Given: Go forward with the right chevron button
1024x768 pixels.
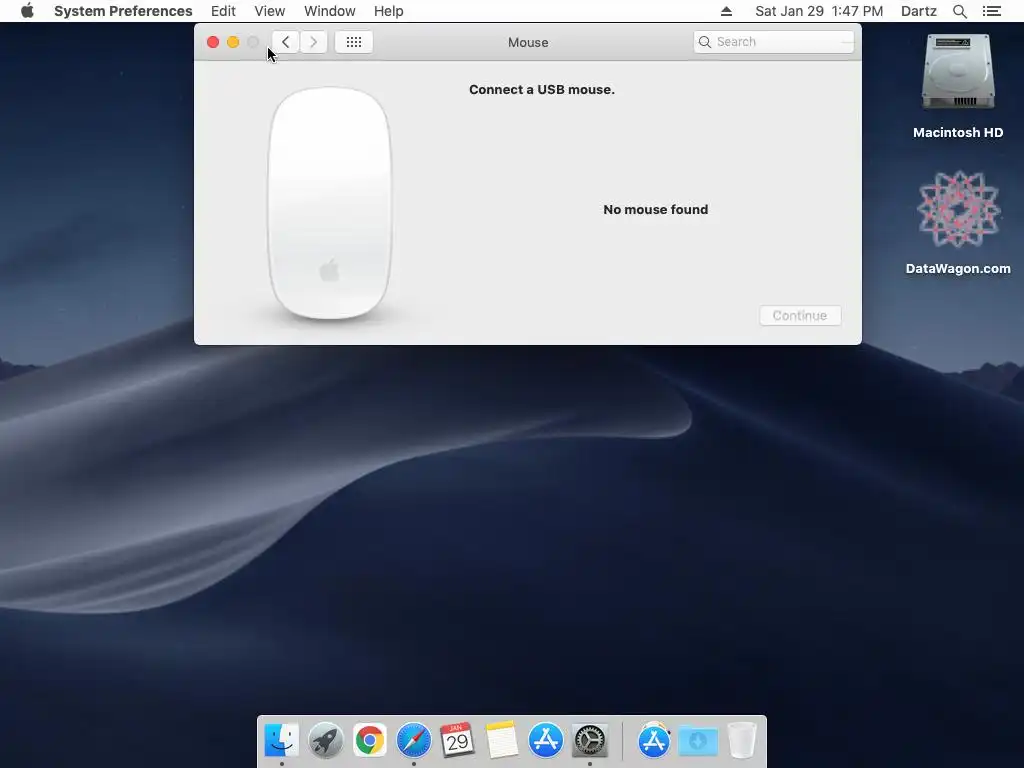Looking at the screenshot, I should click(313, 42).
